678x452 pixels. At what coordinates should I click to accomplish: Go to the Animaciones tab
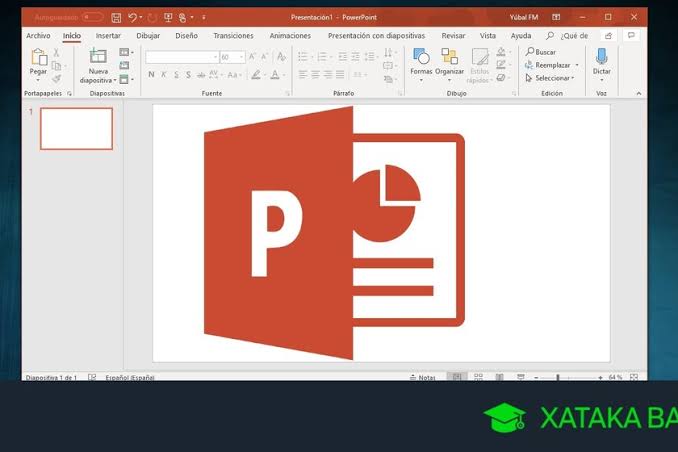(x=290, y=35)
